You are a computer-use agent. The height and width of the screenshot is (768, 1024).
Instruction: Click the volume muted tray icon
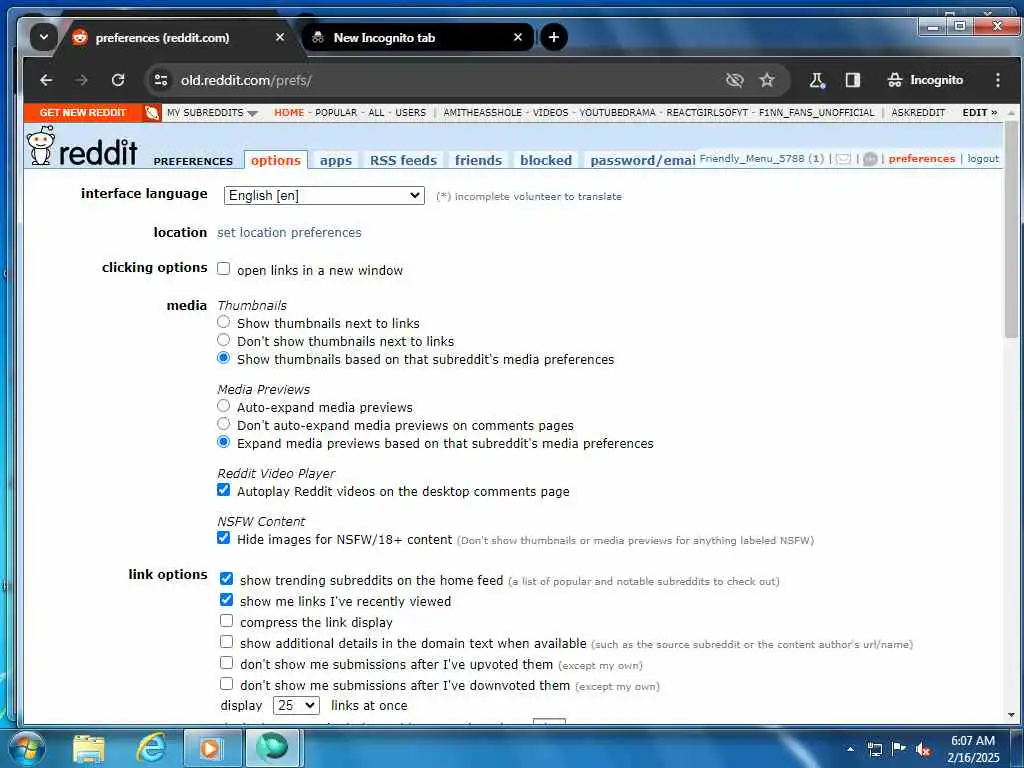(923, 749)
